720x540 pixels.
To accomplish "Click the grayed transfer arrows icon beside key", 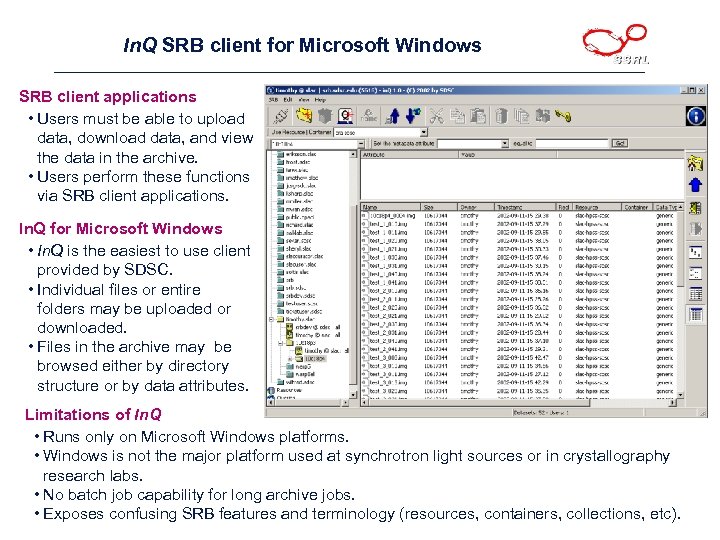I will 542,116.
